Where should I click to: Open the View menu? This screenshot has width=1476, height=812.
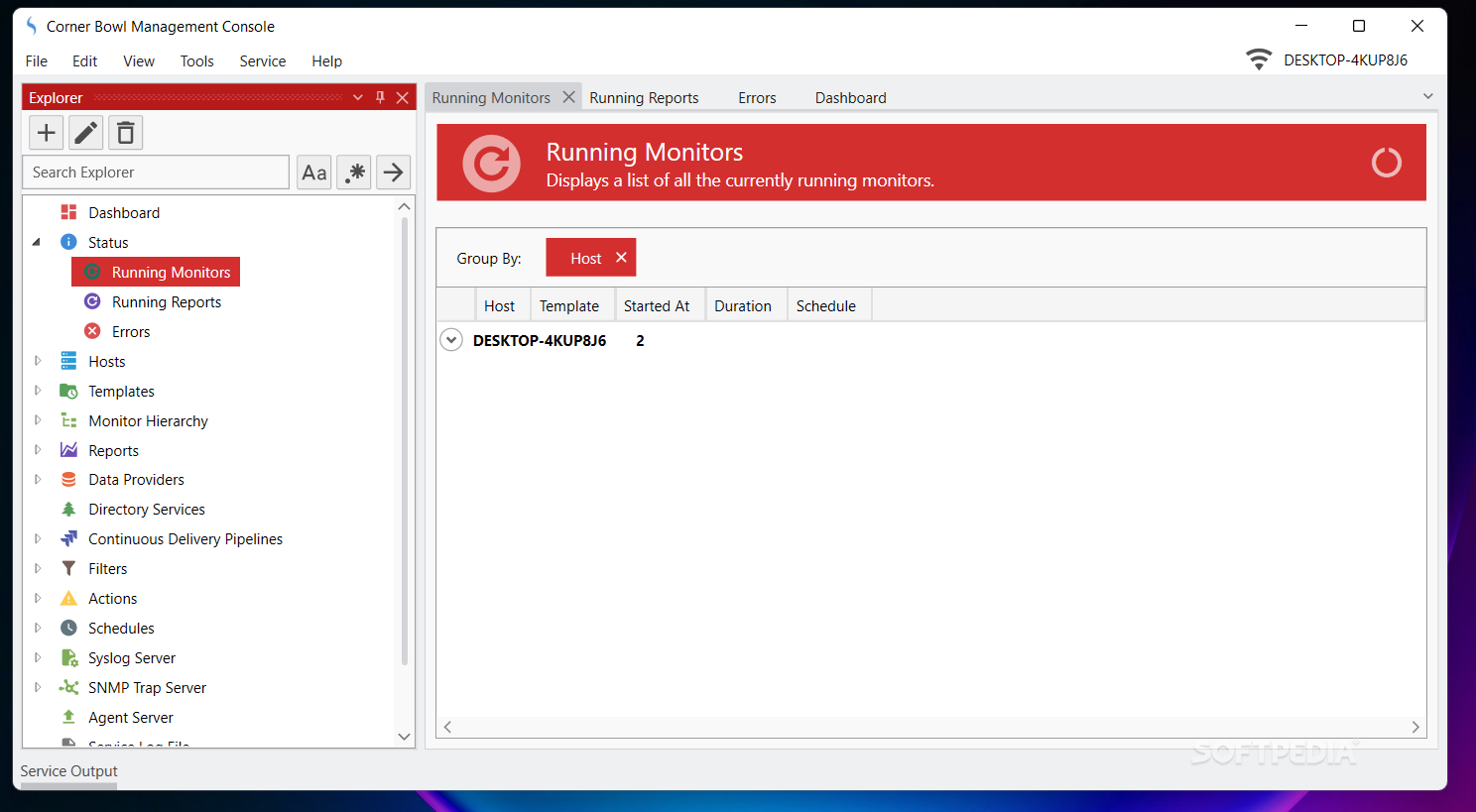tap(139, 61)
